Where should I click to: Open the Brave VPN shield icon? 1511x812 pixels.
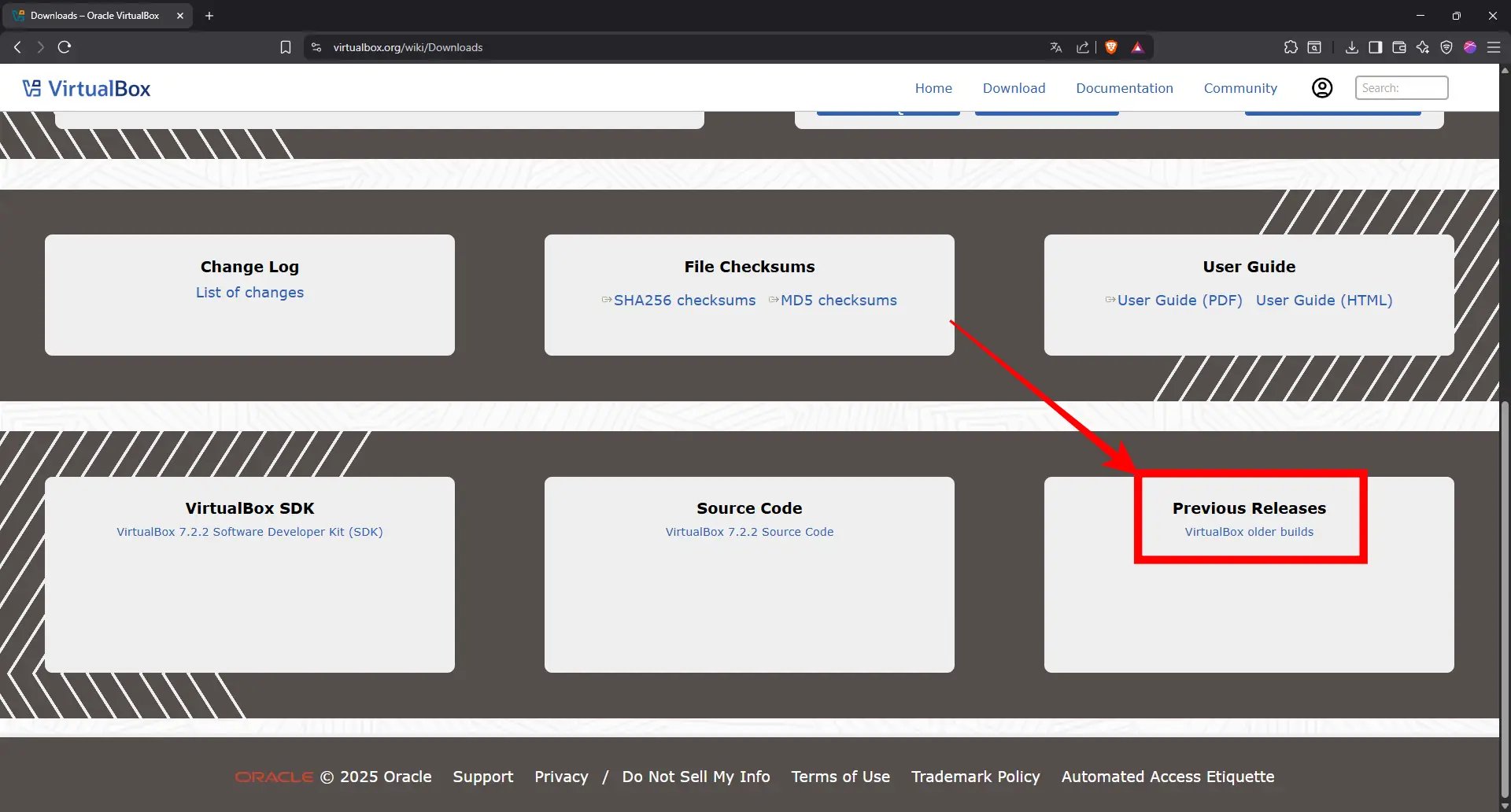(1446, 47)
